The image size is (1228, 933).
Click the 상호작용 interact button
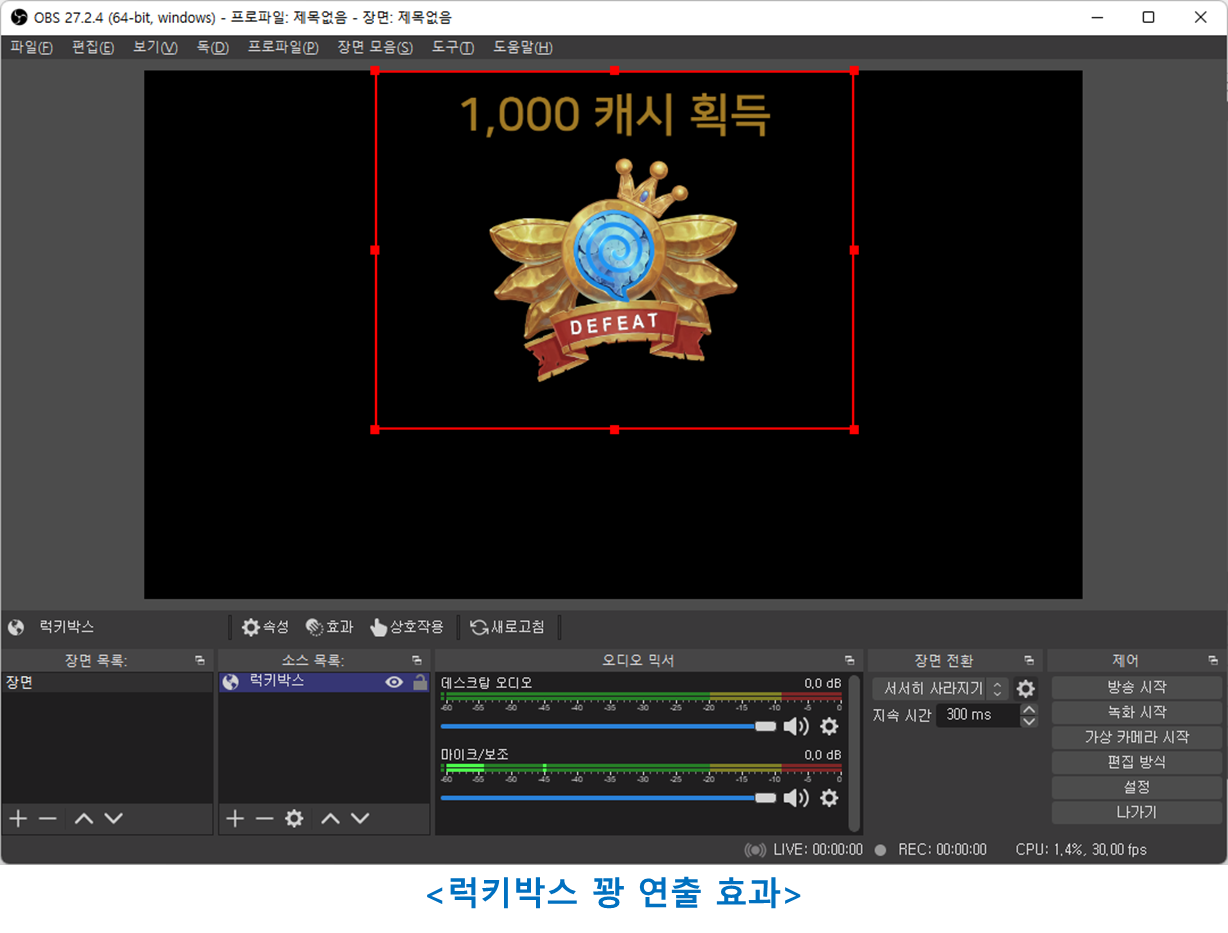406,627
